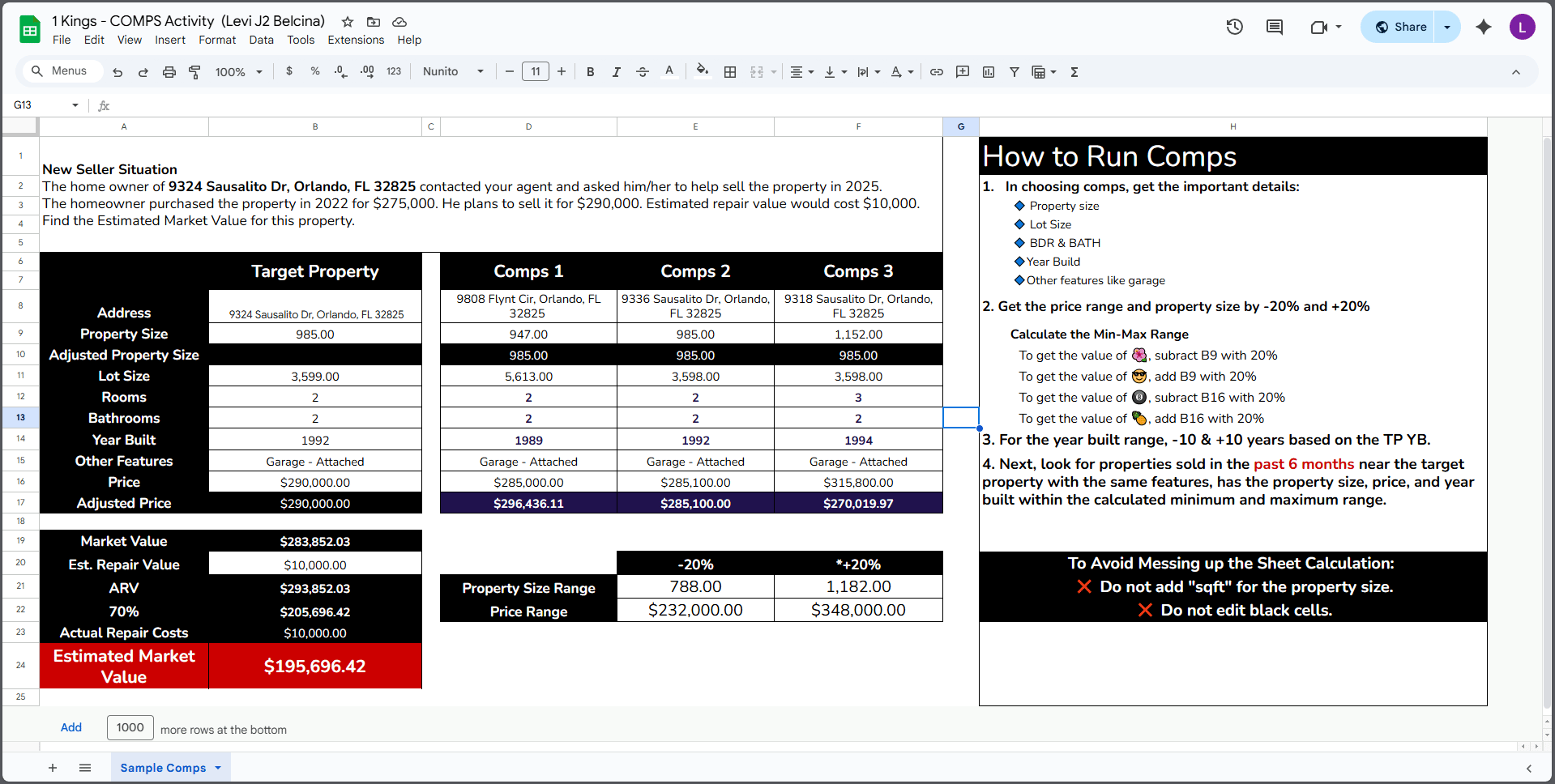Click the rows-to-add number field
Viewport: 1555px width, 784px height.
(130, 727)
